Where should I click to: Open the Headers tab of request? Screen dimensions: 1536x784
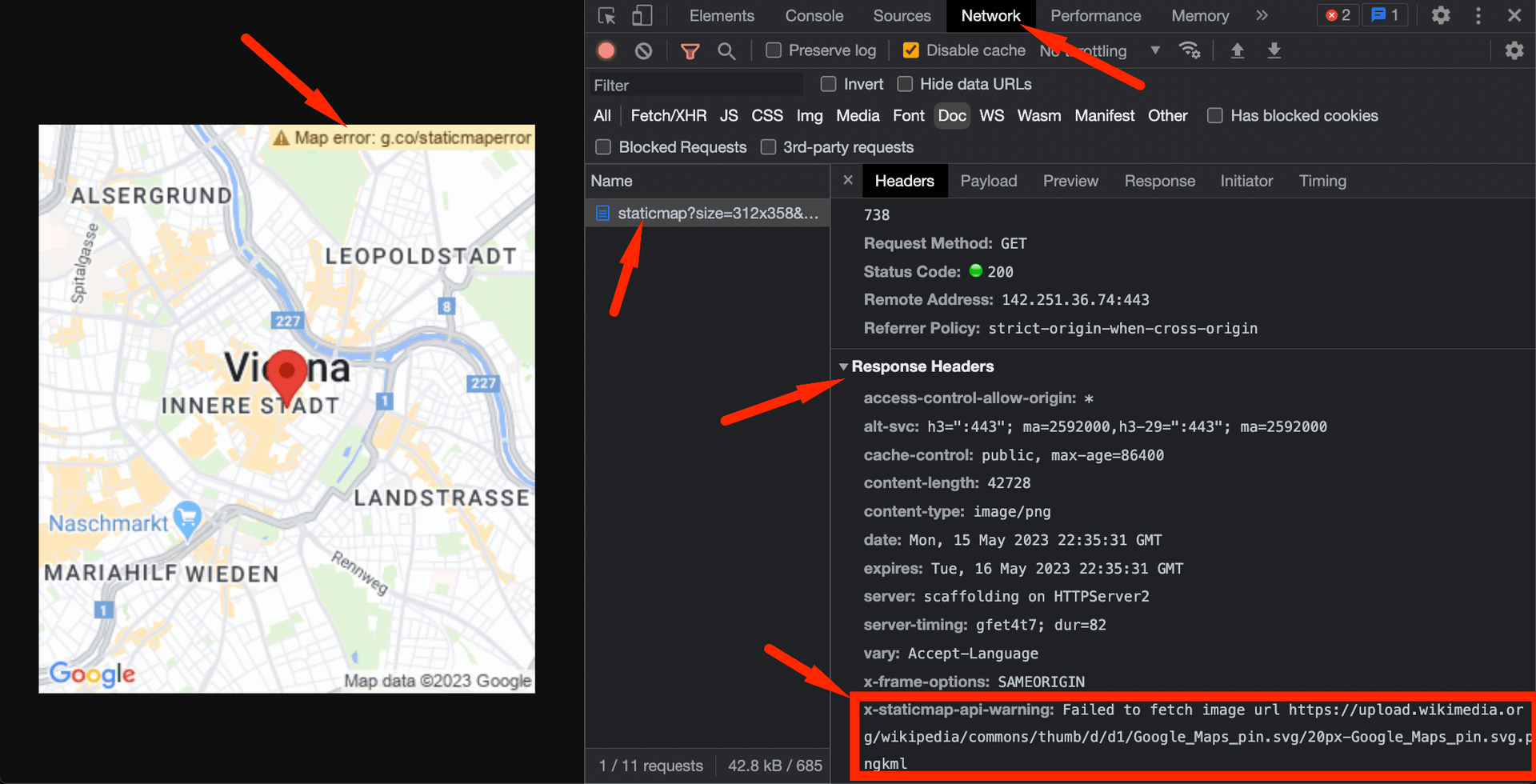pos(904,181)
